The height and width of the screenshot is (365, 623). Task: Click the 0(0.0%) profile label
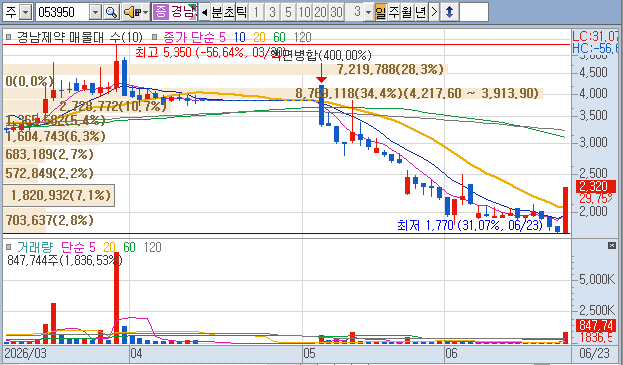click(29, 81)
